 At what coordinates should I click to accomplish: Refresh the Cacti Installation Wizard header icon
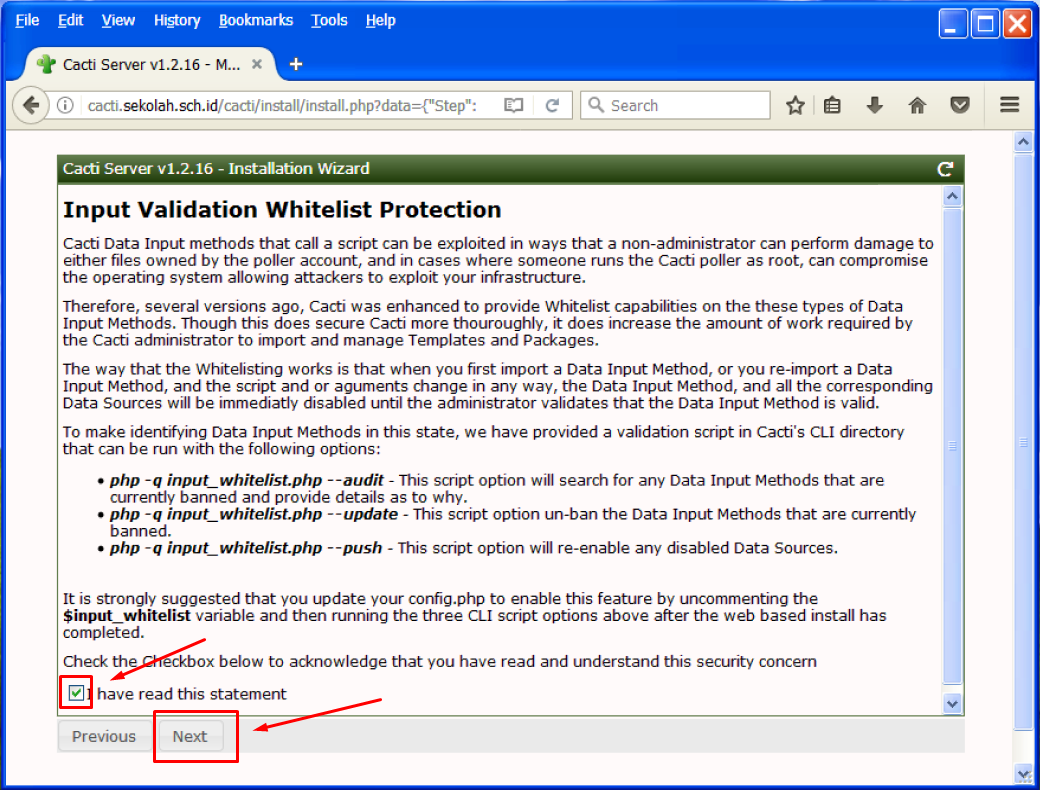(x=945, y=169)
